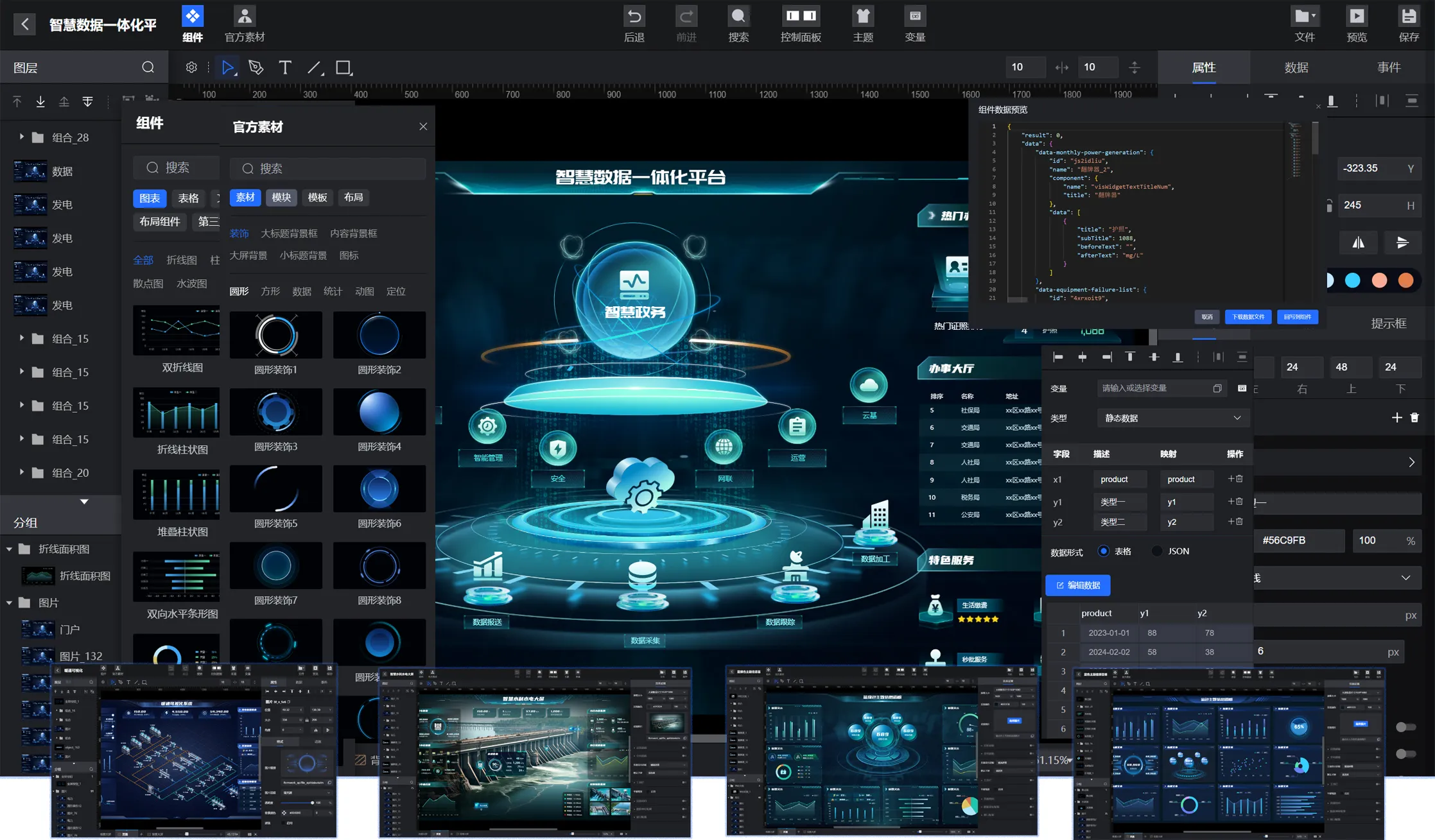This screenshot has width=1435, height=840.
Task: Click the 编辑数据 button
Action: click(1078, 585)
